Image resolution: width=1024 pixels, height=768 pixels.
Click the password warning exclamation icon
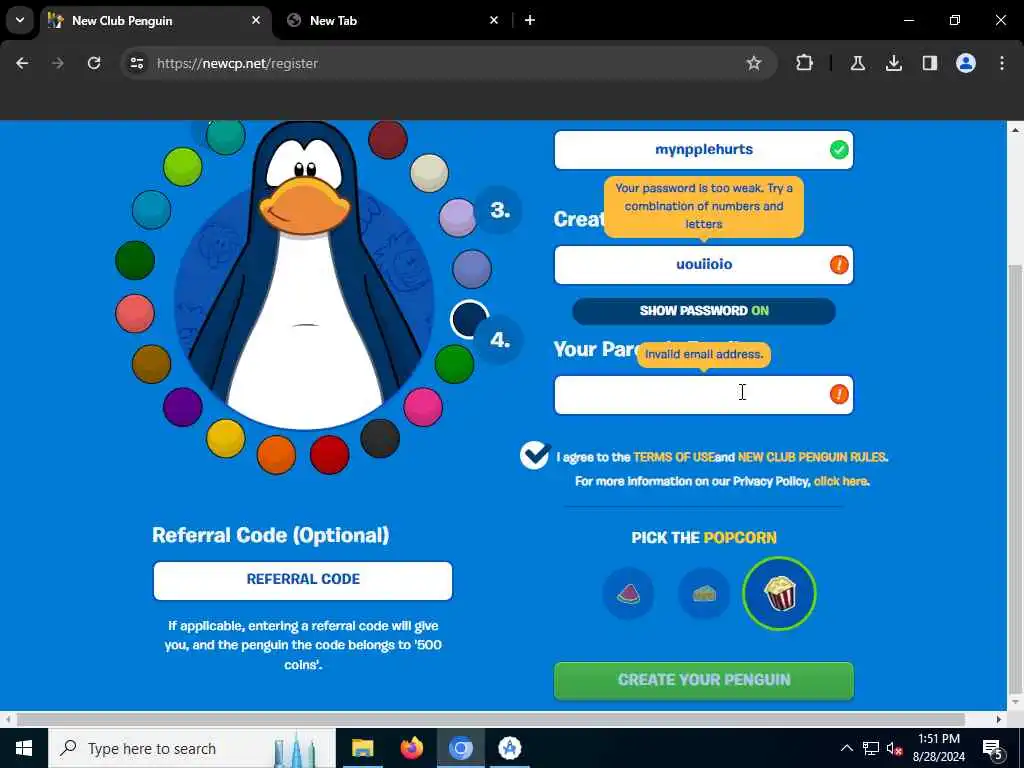(839, 264)
